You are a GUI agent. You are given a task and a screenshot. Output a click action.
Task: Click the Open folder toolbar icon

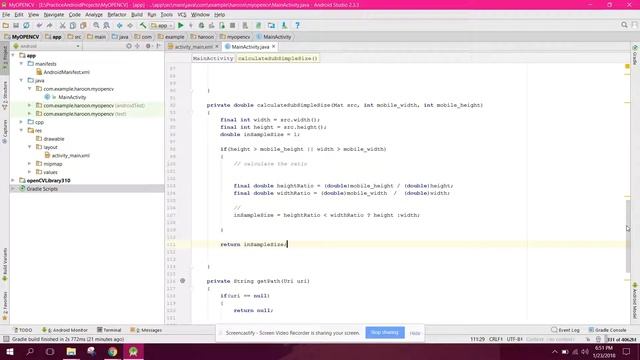[6, 25]
